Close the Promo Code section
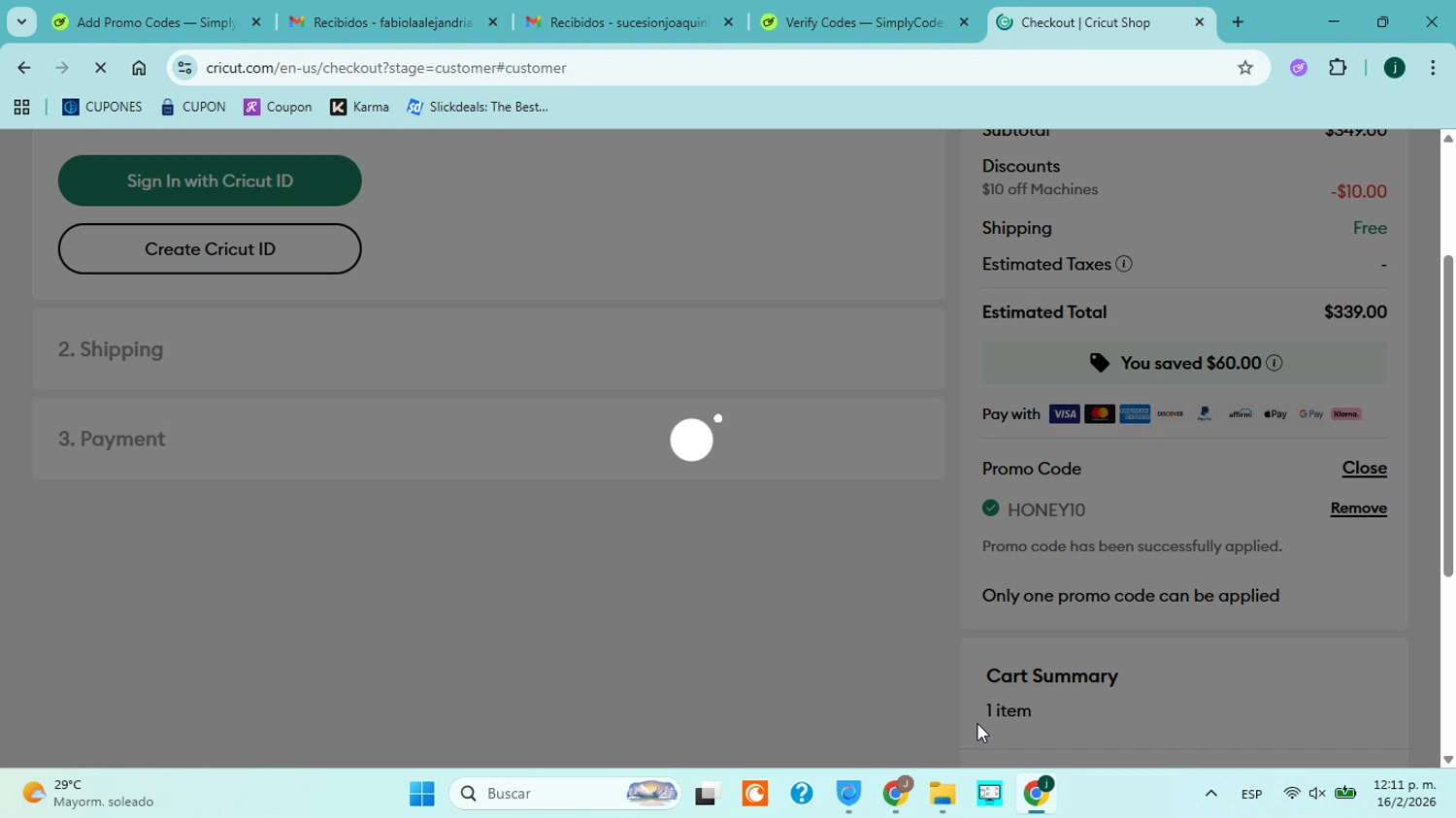Viewport: 1456px width, 818px height. pos(1364,468)
